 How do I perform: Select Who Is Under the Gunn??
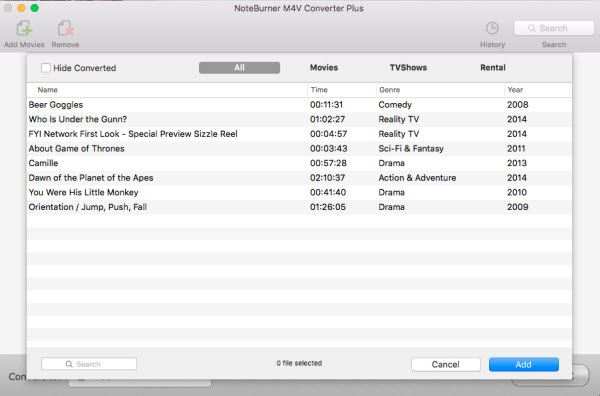point(299,119)
